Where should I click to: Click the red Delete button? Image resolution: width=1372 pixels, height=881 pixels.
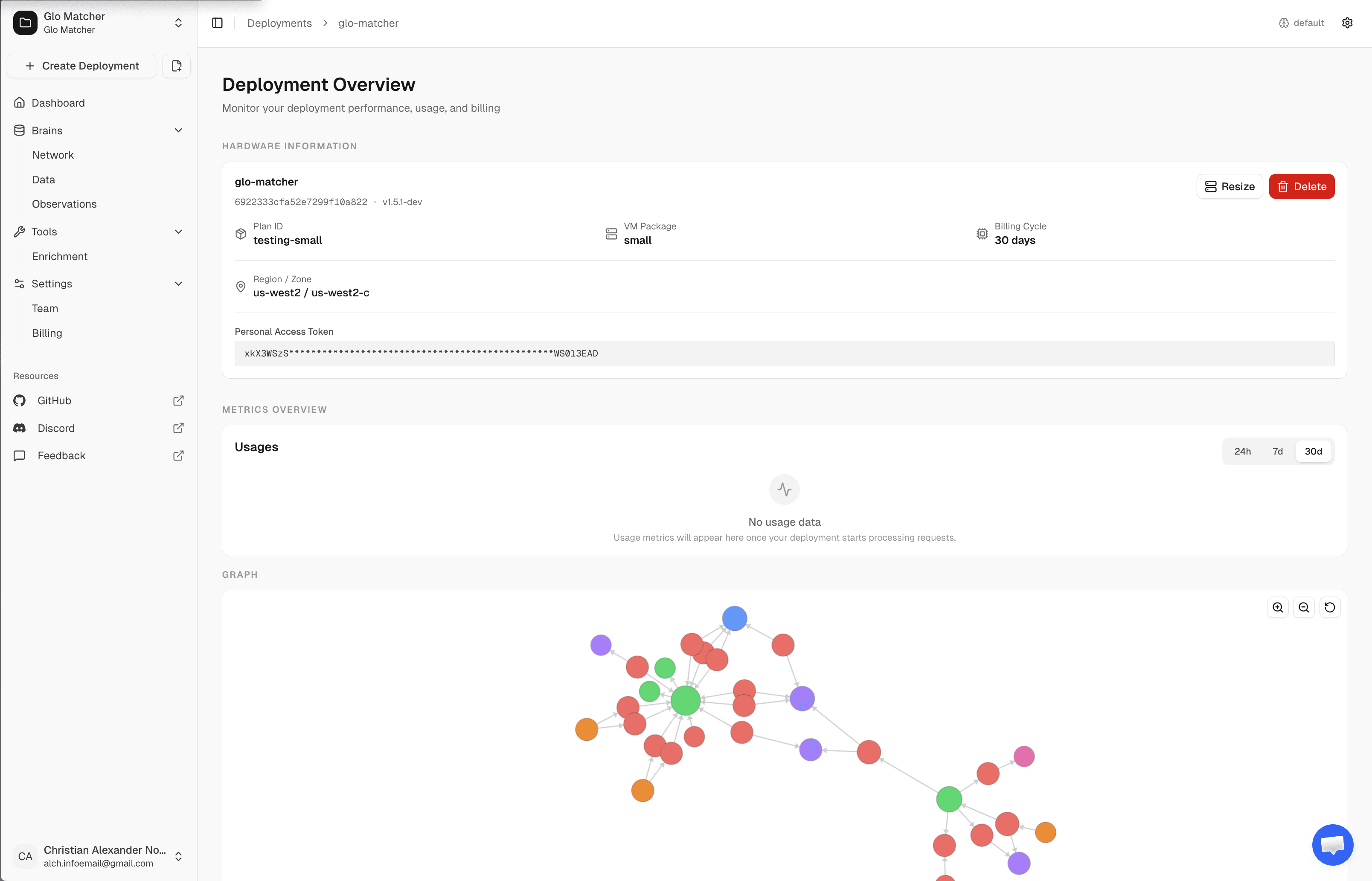point(1302,186)
